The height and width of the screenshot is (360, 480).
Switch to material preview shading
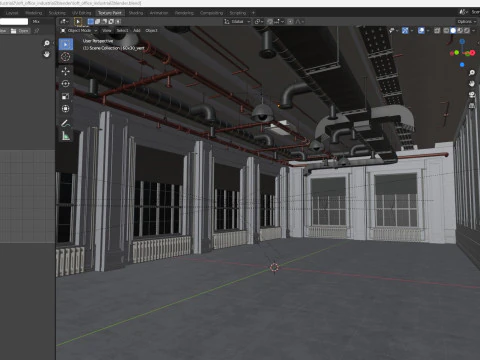(x=460, y=31)
